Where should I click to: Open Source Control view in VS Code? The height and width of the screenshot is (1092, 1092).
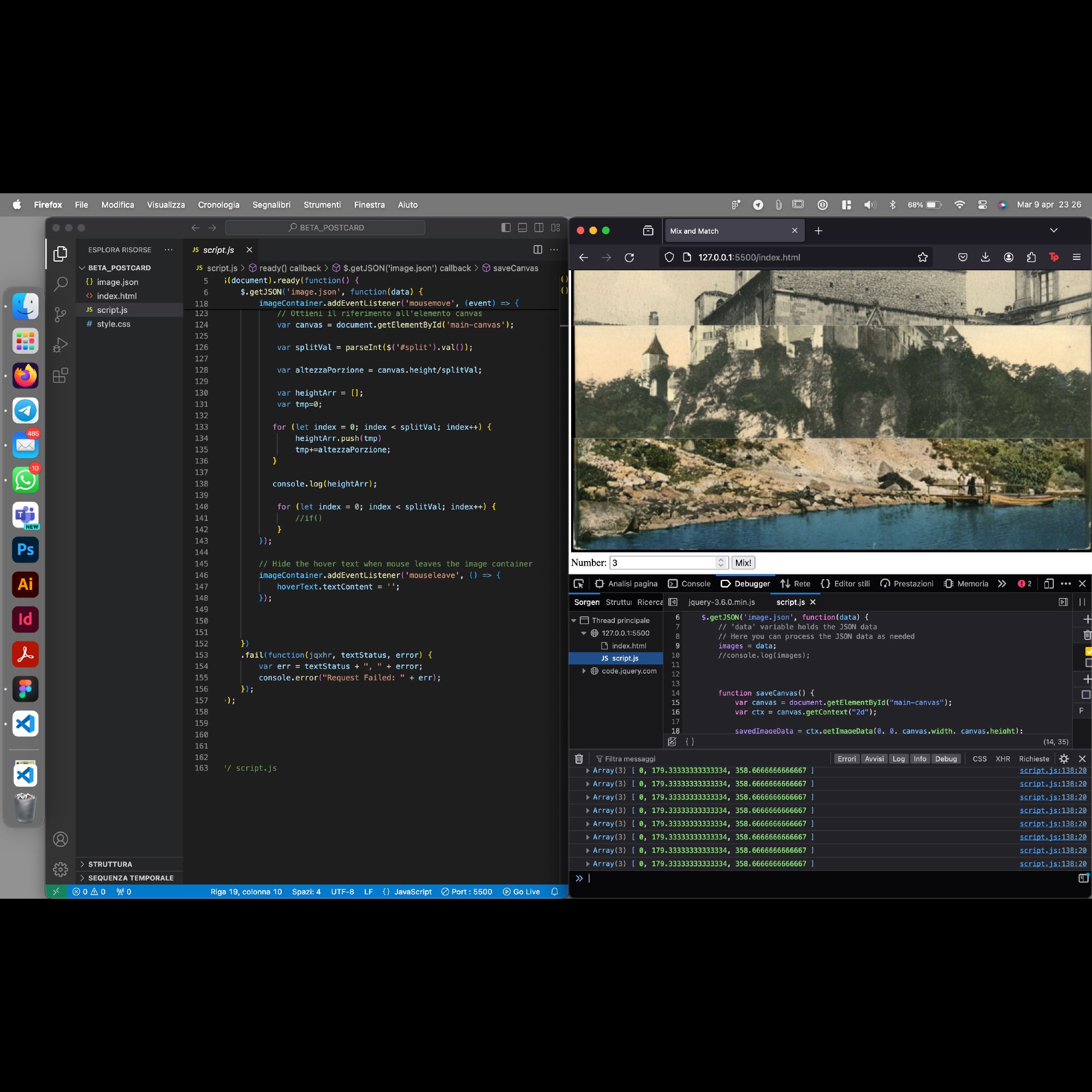coord(61,315)
